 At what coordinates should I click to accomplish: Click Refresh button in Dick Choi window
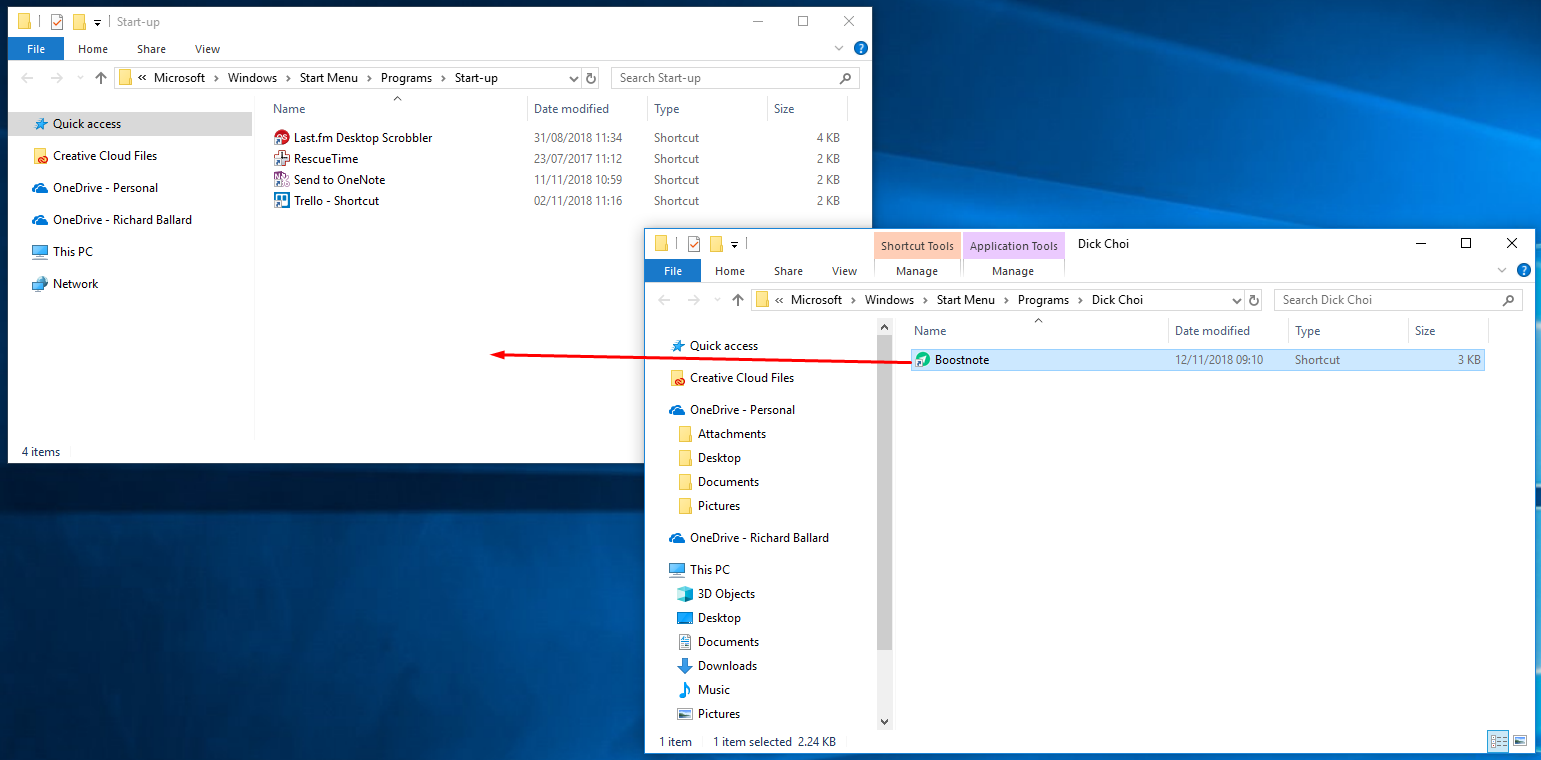tap(1254, 300)
